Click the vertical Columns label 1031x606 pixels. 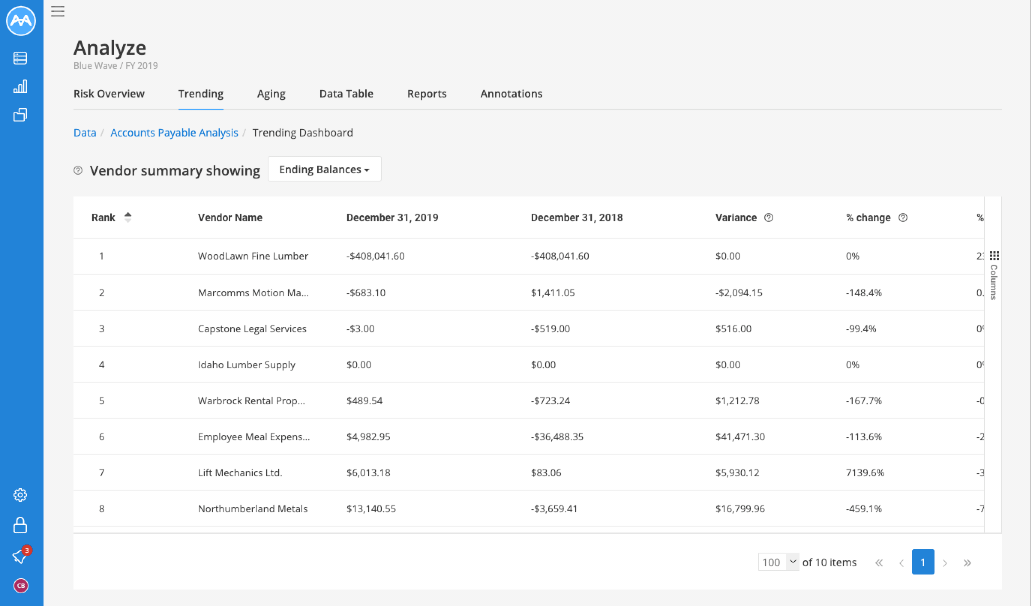tap(994, 282)
